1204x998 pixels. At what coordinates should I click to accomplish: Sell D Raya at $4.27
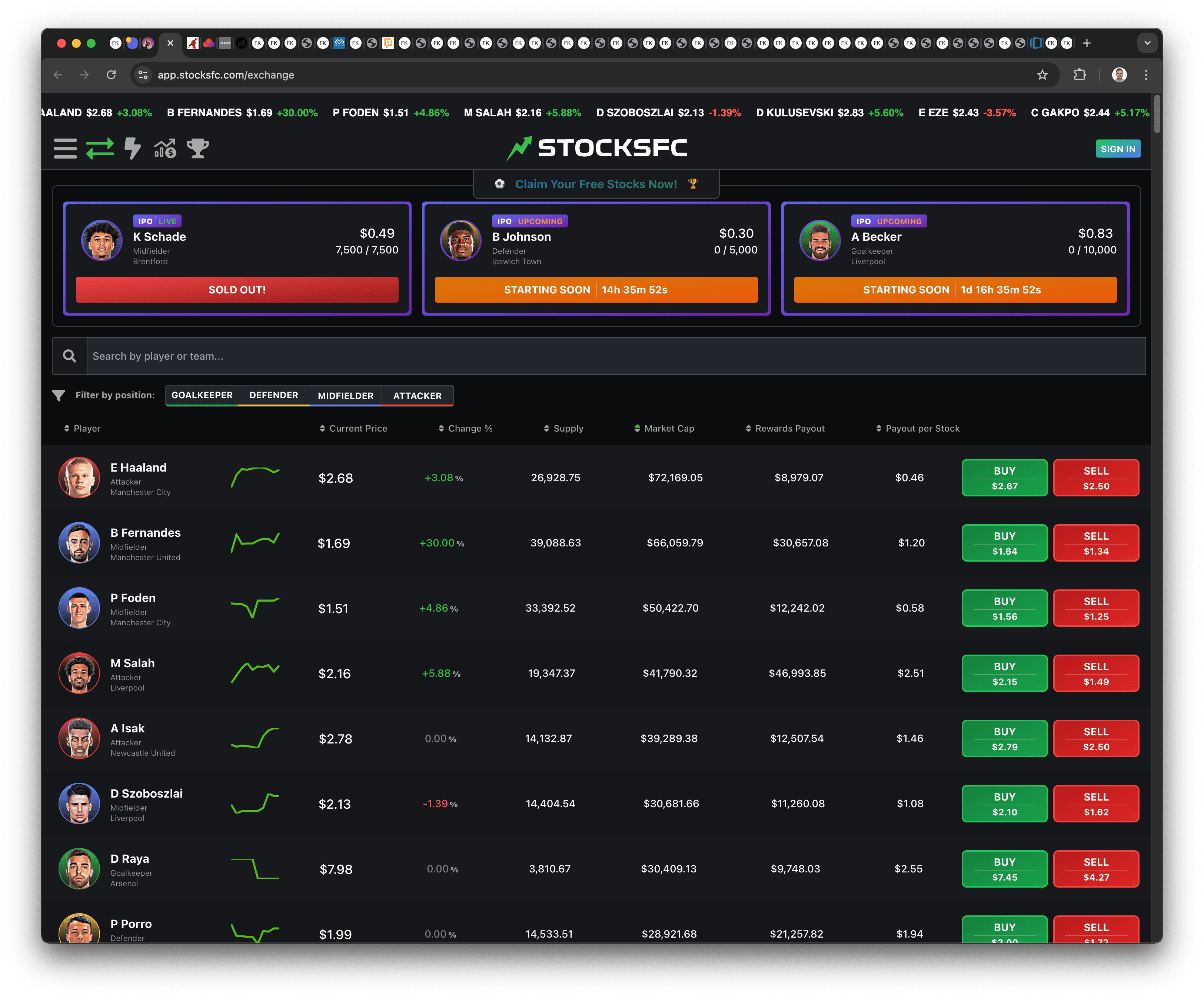point(1096,869)
